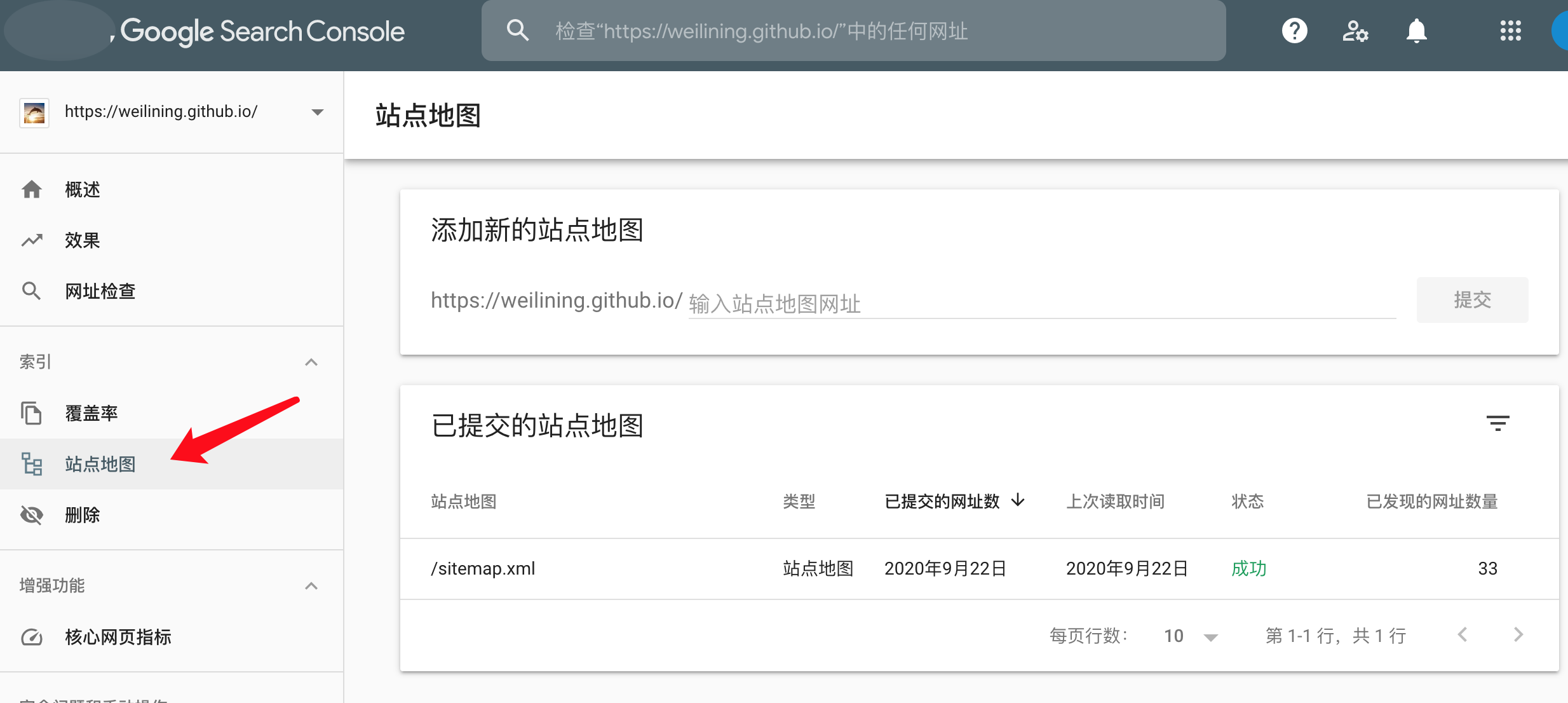Click the sitemap URL input field
This screenshot has height=703, width=1568.
[1042, 304]
